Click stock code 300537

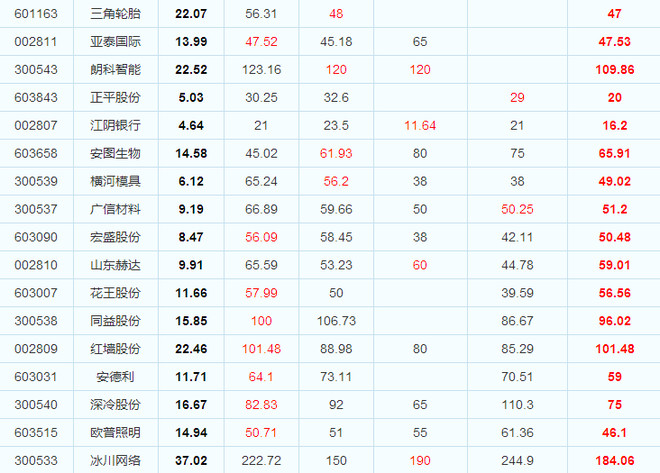pyautogui.click(x=36, y=209)
